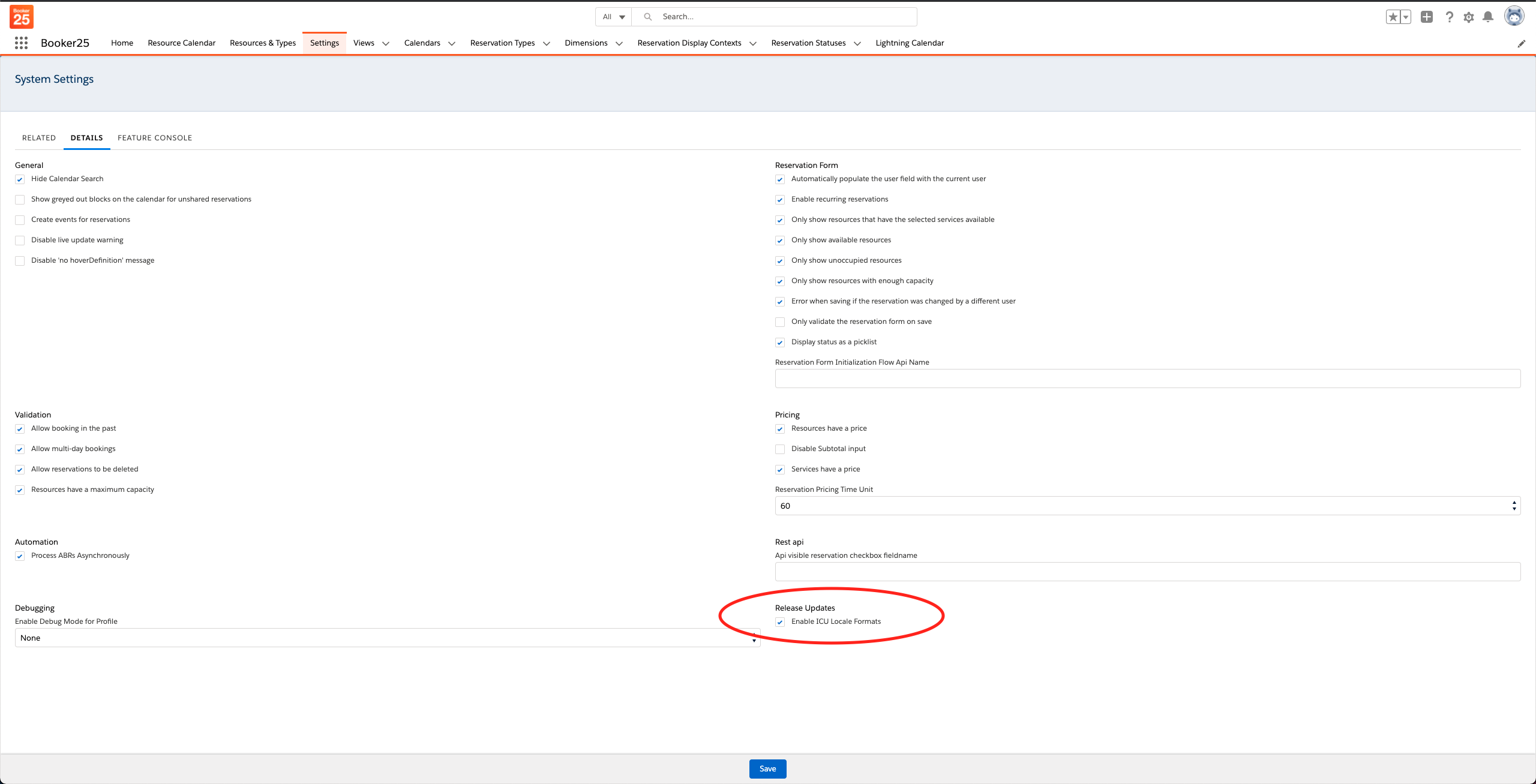Click the Global Actions plus icon
Viewport: 1536px width, 784px height.
tap(1427, 17)
